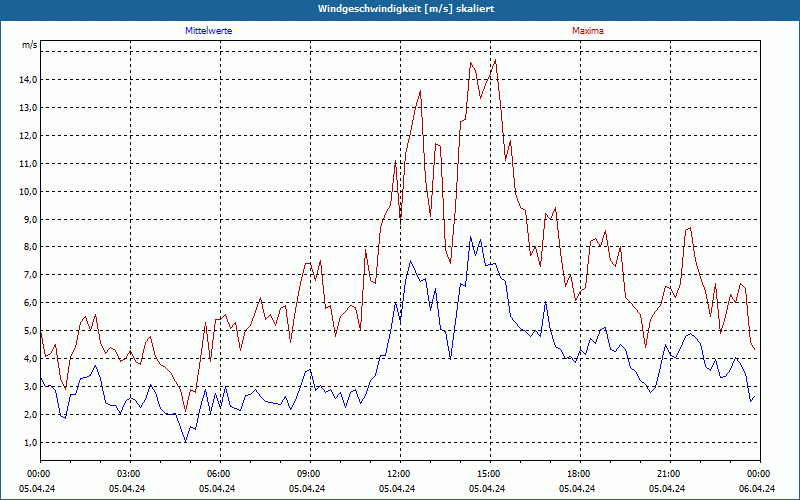The height and width of the screenshot is (500, 800).
Task: Click the 13,0 y-axis value
Action: pos(29,107)
